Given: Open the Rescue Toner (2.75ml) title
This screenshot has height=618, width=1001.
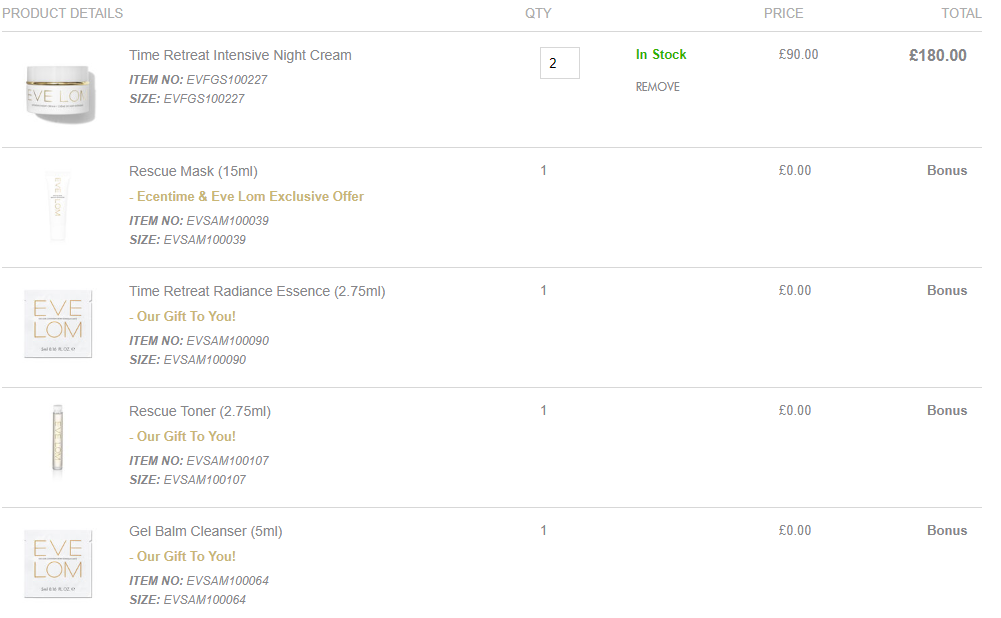Looking at the screenshot, I should [200, 412].
